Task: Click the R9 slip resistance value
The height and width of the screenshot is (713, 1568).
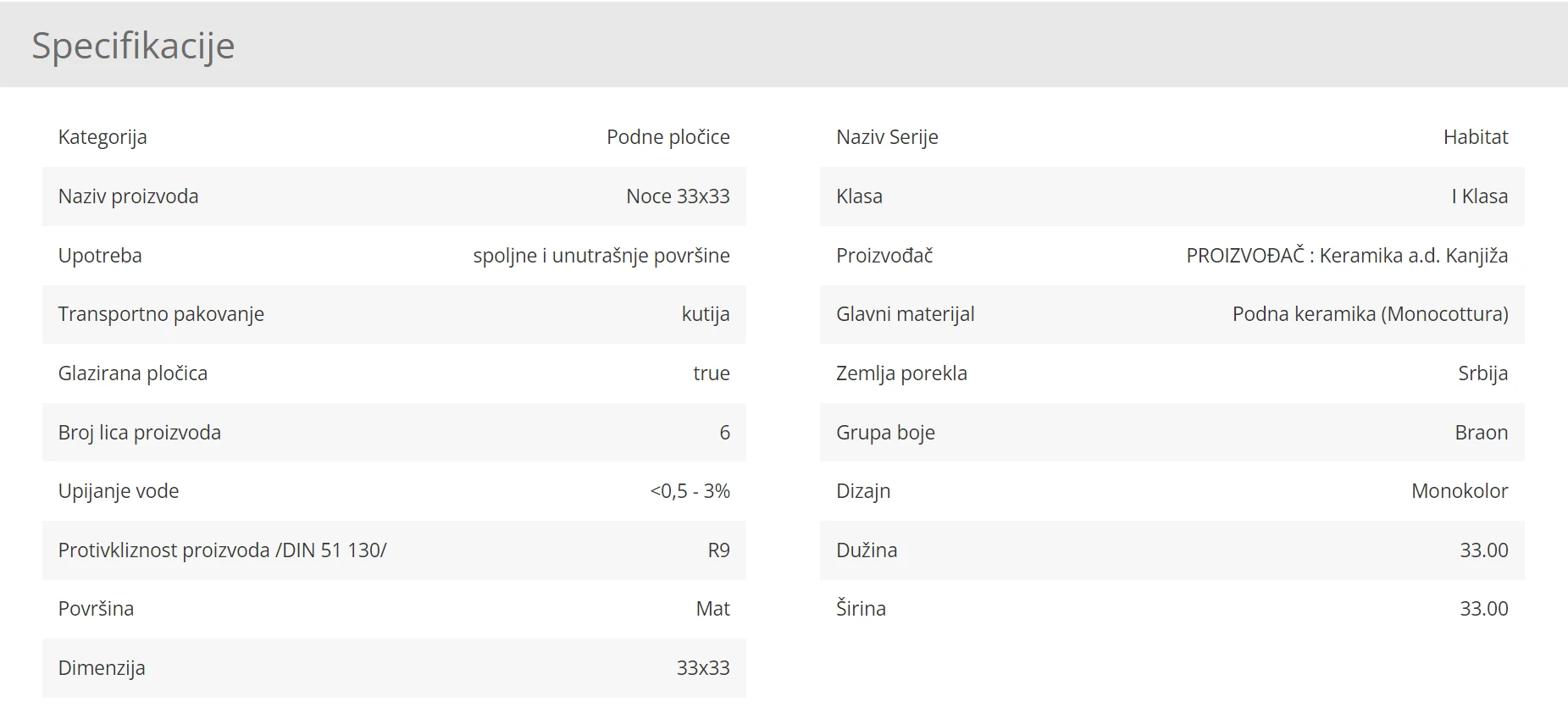Action: point(718,550)
